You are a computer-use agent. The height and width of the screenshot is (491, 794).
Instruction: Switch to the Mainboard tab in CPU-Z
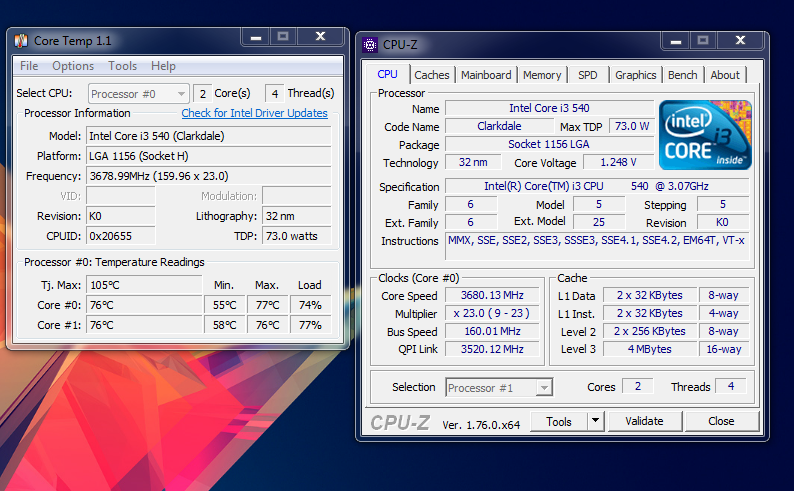(486, 75)
